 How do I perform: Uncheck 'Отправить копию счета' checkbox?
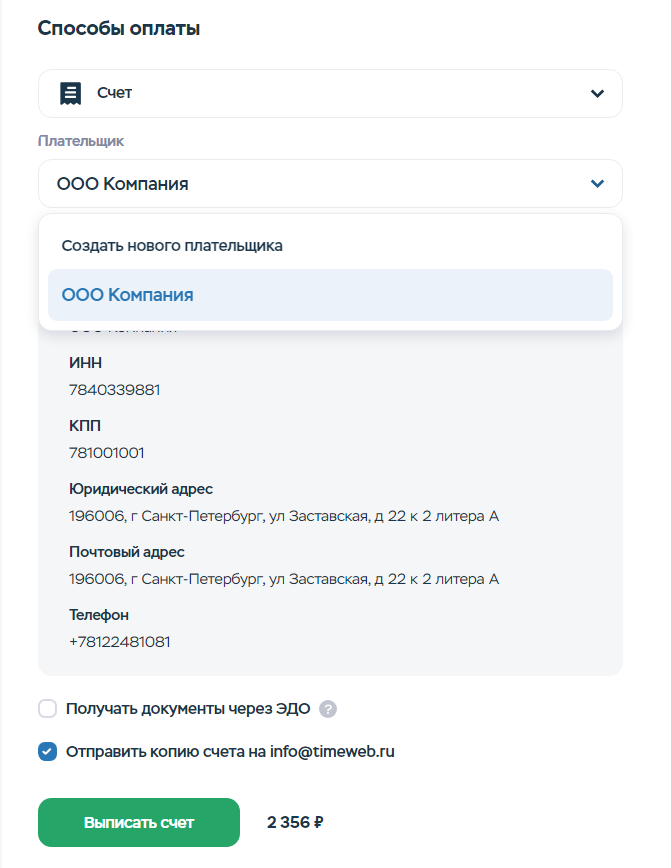(47, 751)
